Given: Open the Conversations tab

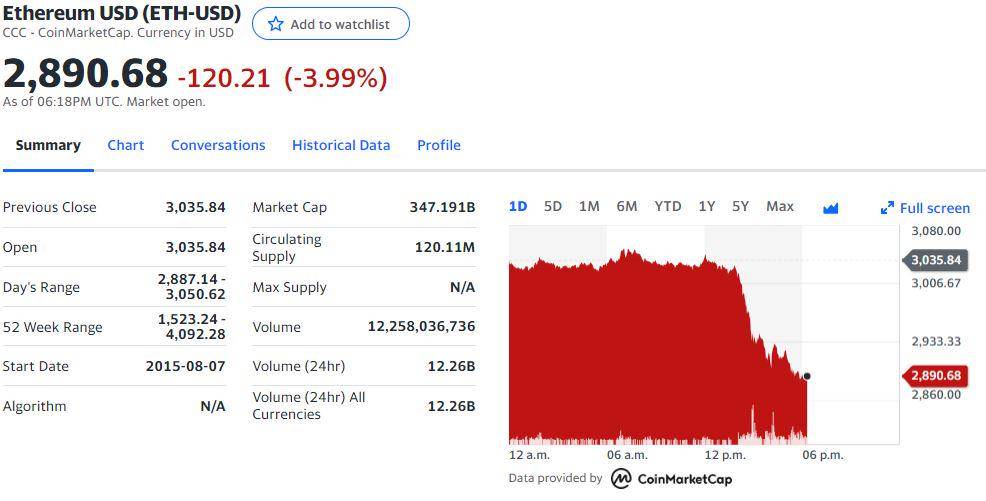Looking at the screenshot, I should (218, 145).
